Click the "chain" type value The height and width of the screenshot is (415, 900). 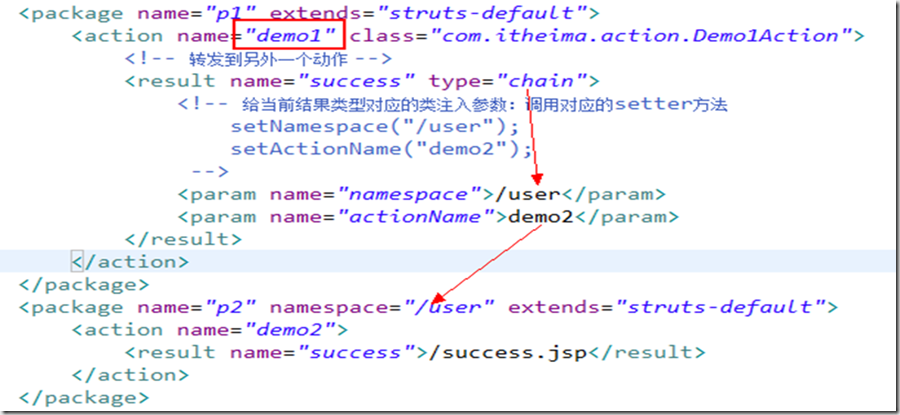[542, 81]
